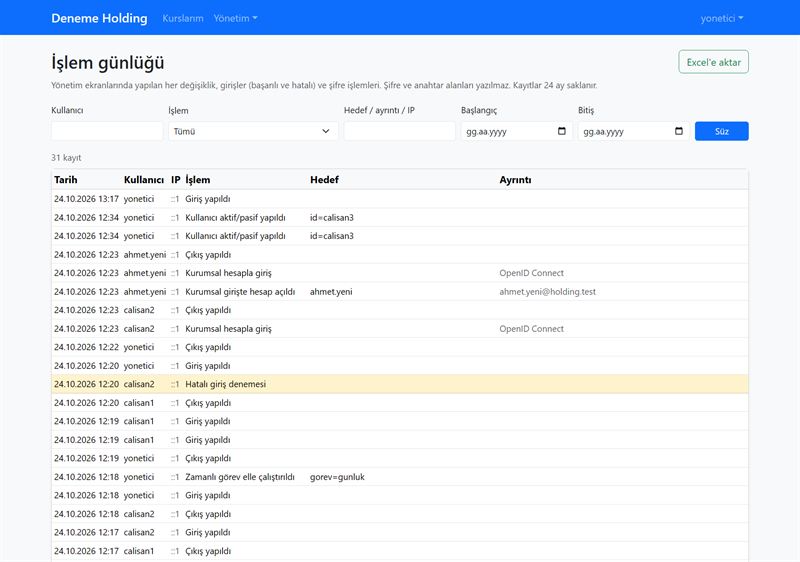Click the '24.10.2026 13:17' date cell

click(x=86, y=199)
